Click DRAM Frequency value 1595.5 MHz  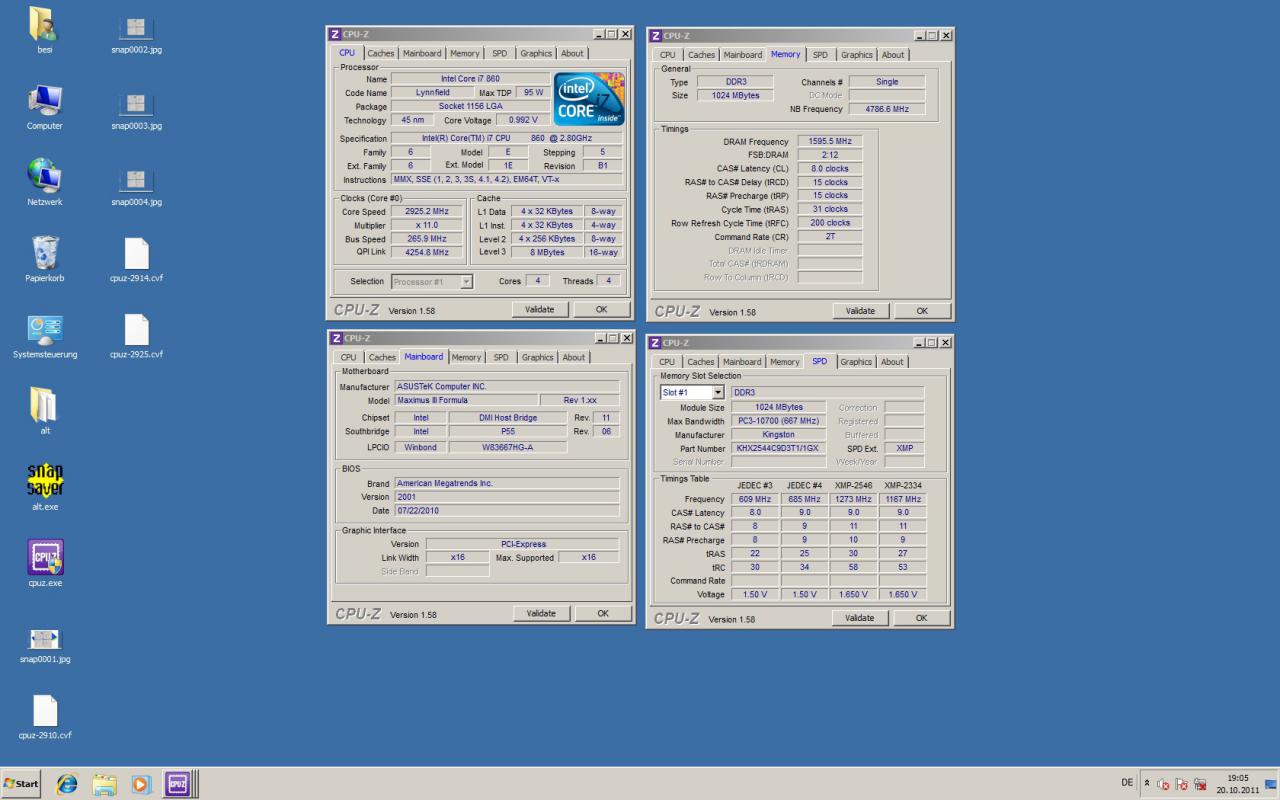pos(829,142)
